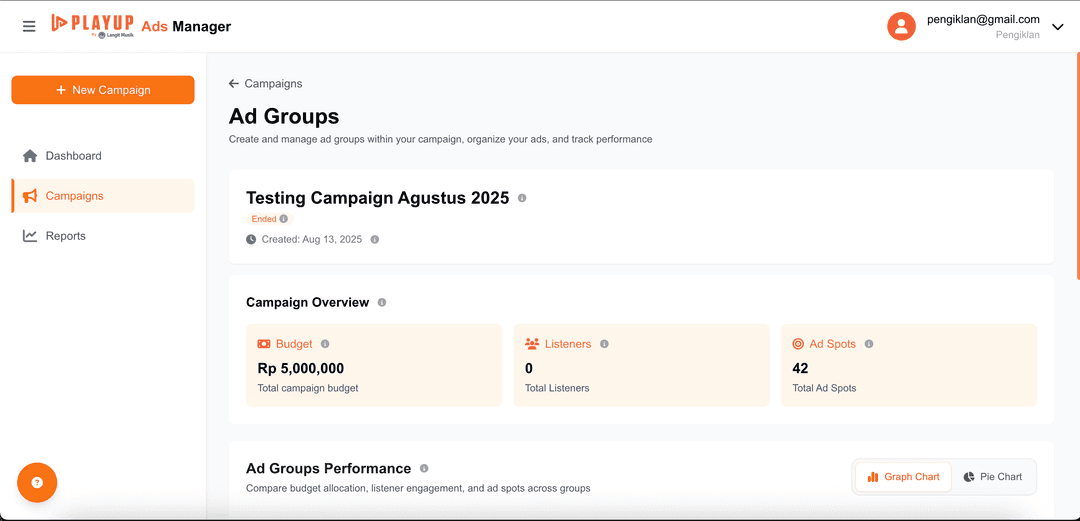Click the PlayUp Ads Manager logo
This screenshot has width=1080, height=521.
tap(141, 26)
